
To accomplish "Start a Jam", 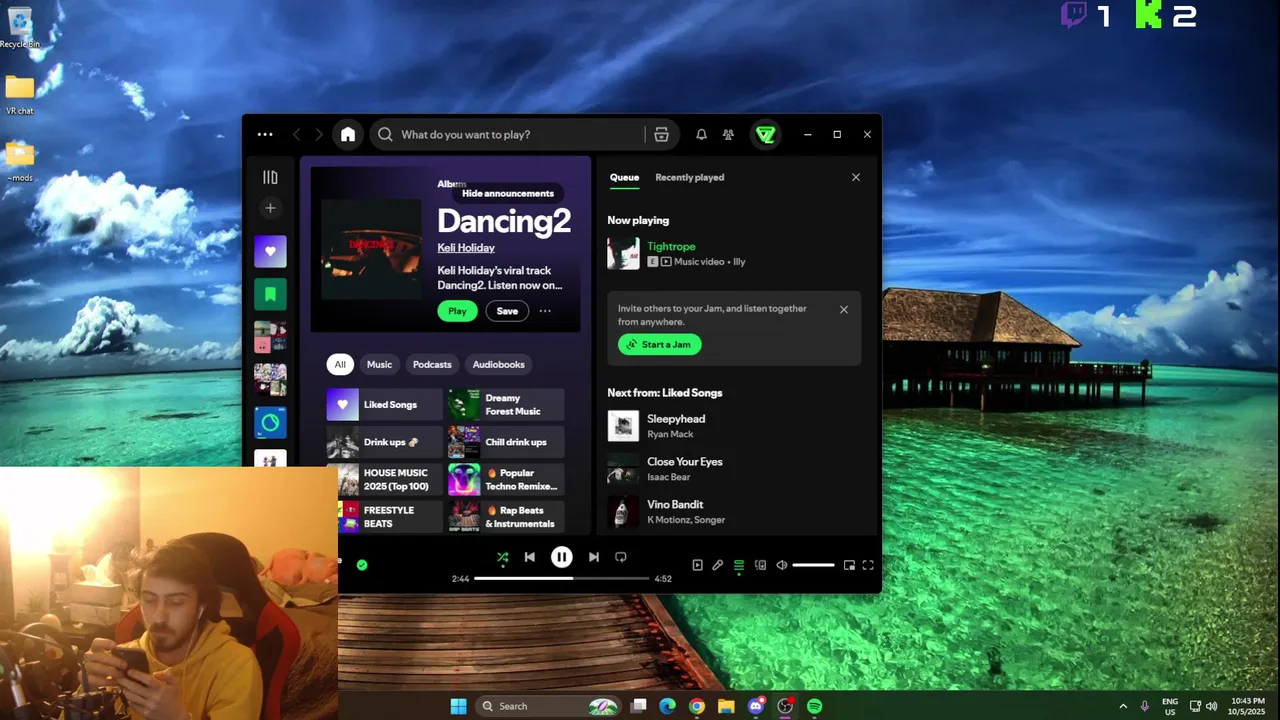I will click(660, 344).
